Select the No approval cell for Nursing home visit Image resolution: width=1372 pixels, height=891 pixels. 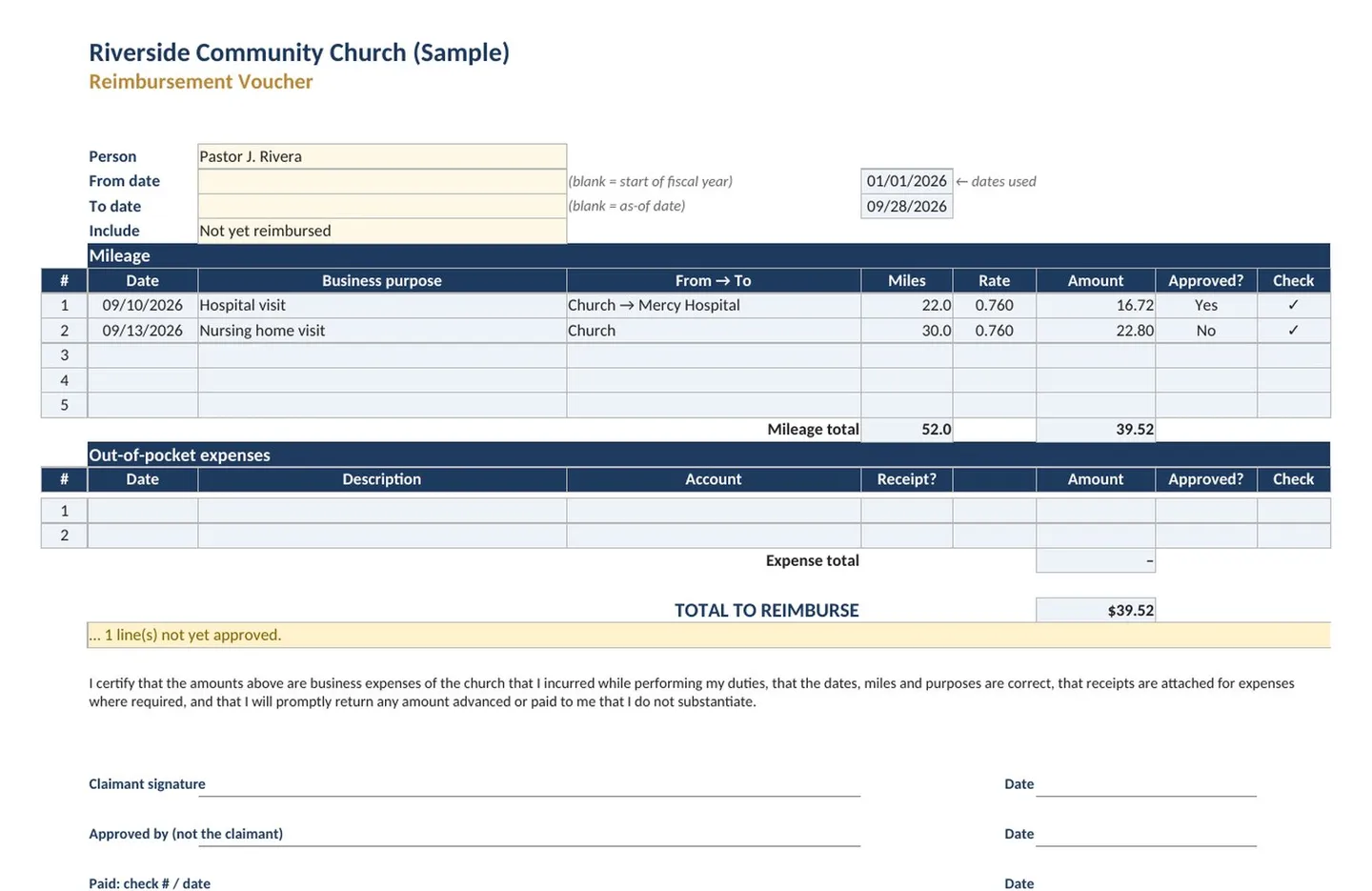[x=1206, y=331]
